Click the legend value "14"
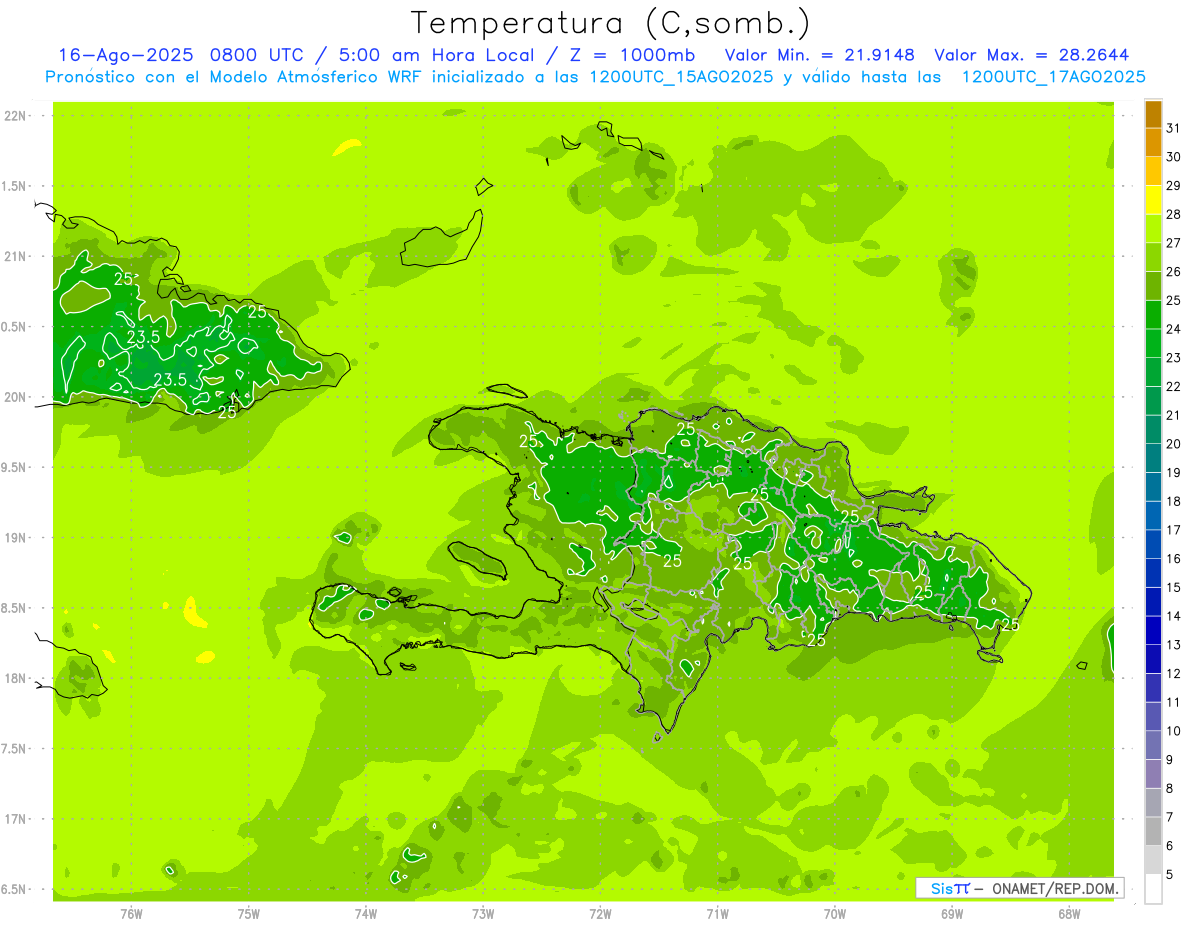The image size is (1200, 927). point(1173,616)
